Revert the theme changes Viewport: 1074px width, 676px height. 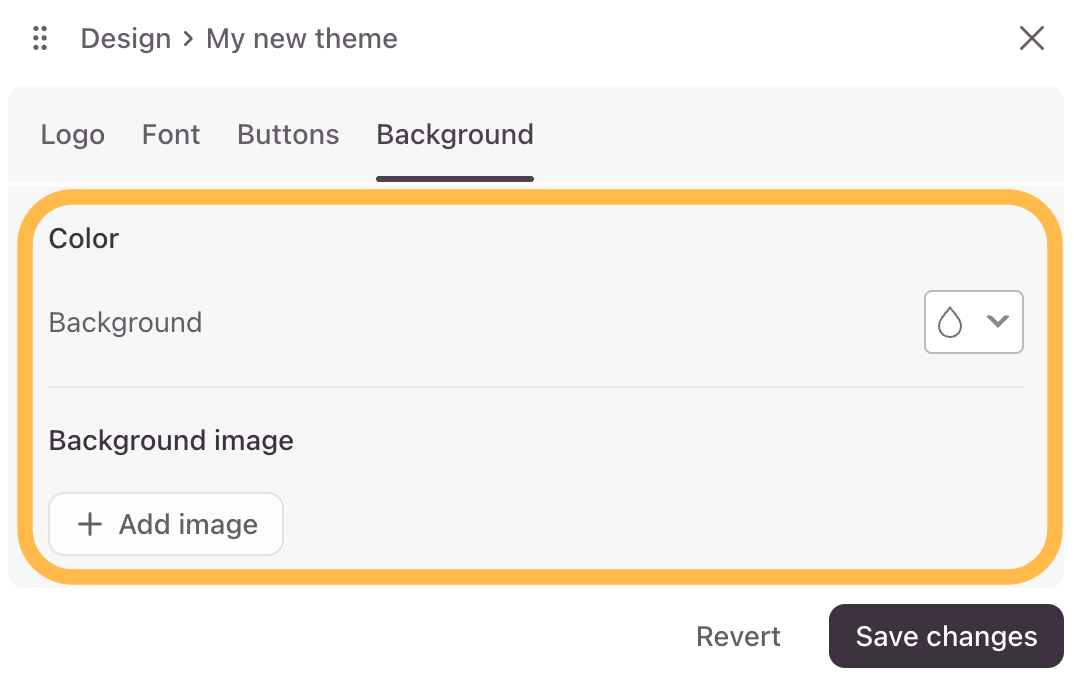738,636
